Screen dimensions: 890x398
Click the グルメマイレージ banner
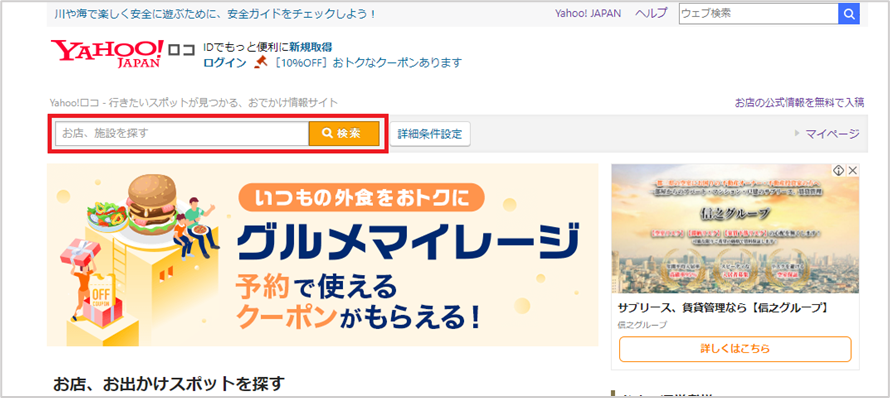coord(322,255)
